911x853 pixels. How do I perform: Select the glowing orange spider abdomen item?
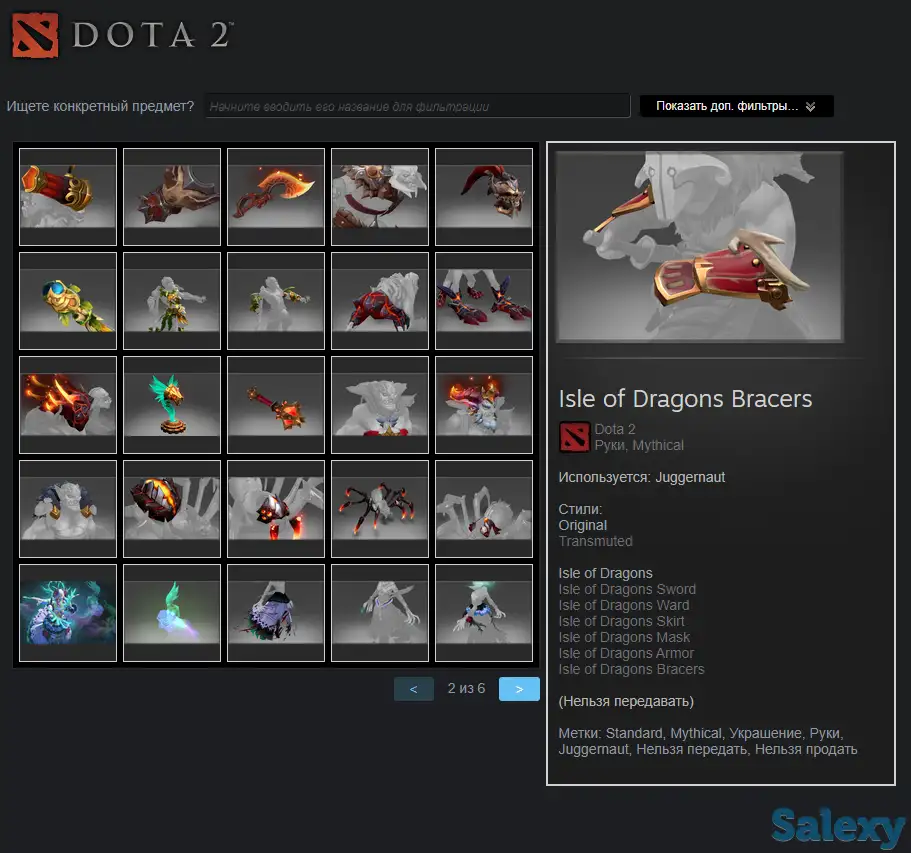(172, 508)
